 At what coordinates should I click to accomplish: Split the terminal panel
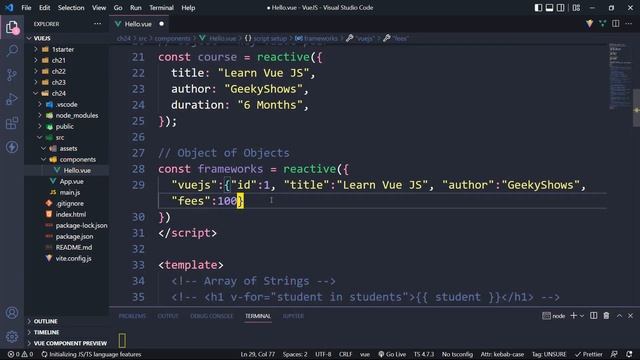[593, 316]
